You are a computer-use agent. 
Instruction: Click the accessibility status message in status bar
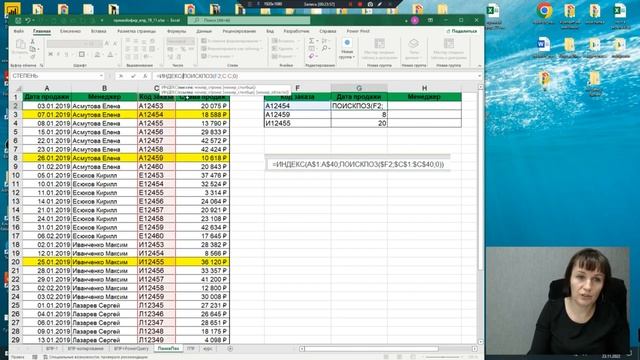[x=96, y=357]
